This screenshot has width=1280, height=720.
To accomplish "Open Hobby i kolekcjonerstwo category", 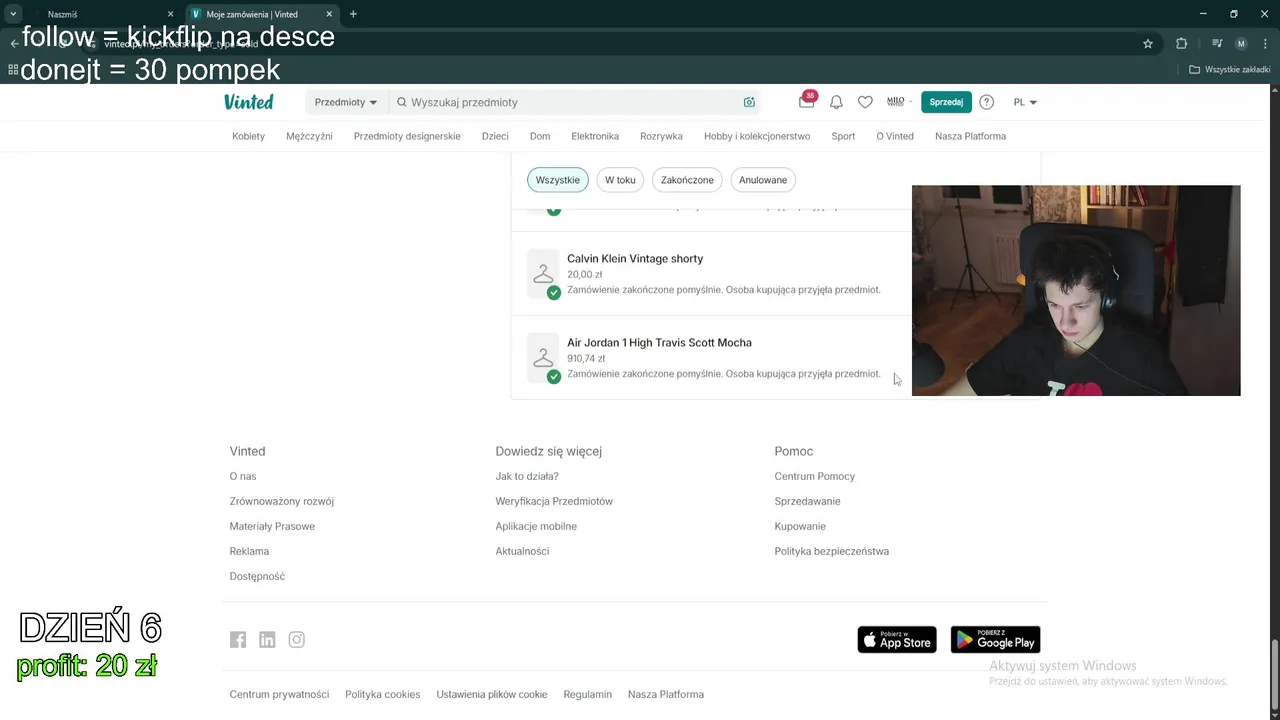I will 757,136.
